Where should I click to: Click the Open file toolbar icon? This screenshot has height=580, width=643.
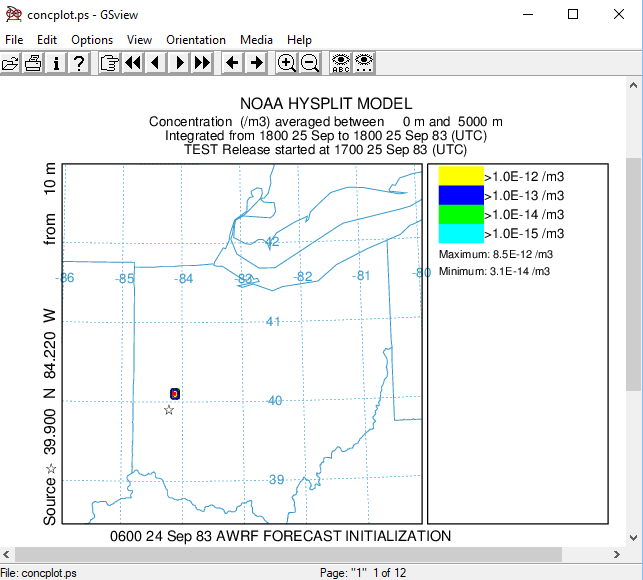11,63
